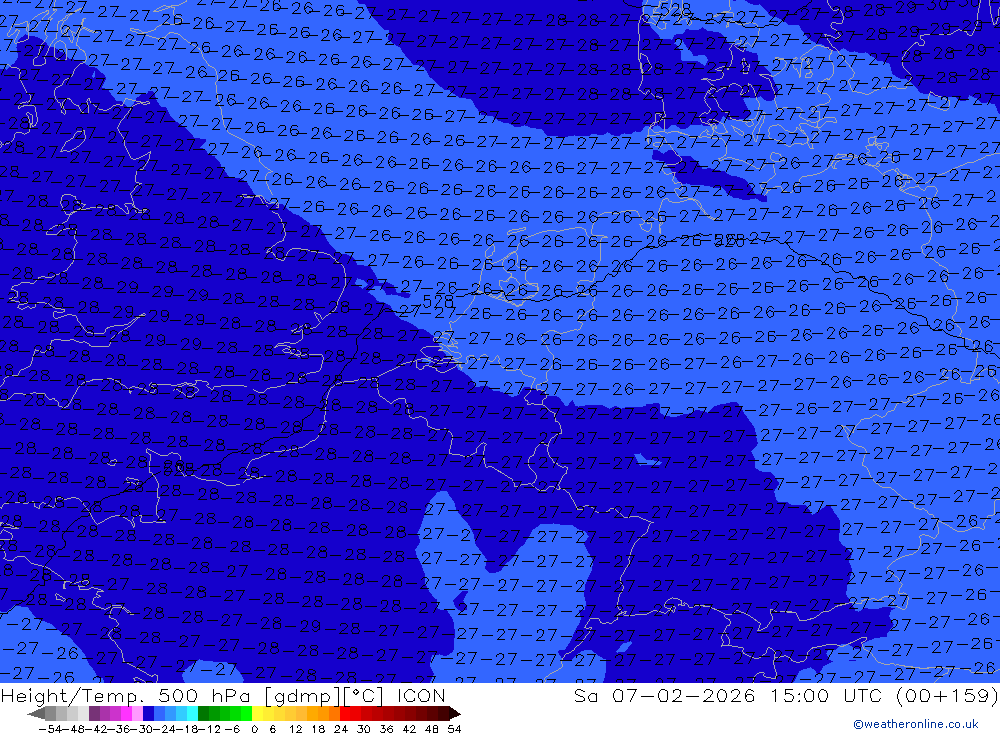Screen dimensions: 1000x733
Task: Click the '[°C]' unit label
Action: [363, 695]
